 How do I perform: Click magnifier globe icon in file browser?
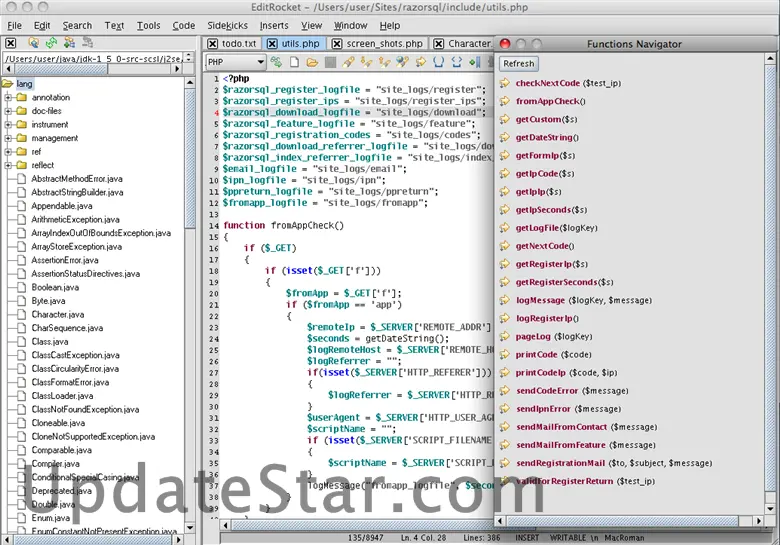[33, 43]
